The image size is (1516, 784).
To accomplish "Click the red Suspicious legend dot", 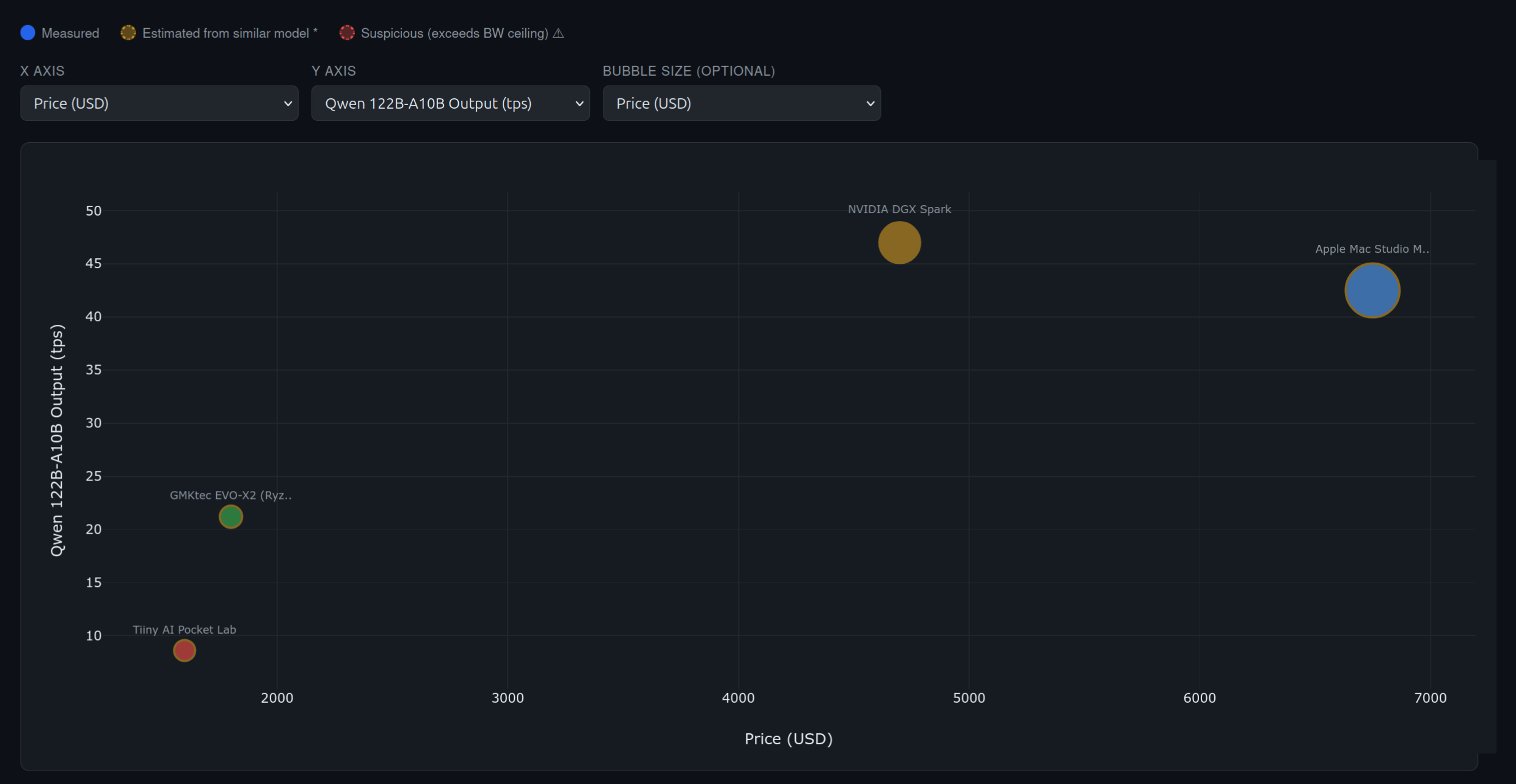I will [347, 33].
